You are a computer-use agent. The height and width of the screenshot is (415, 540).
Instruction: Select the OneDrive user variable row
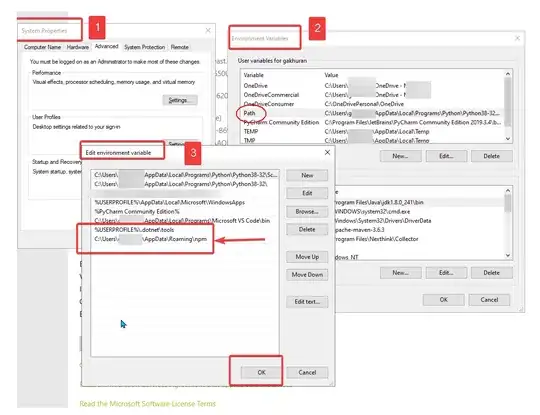click(373, 85)
